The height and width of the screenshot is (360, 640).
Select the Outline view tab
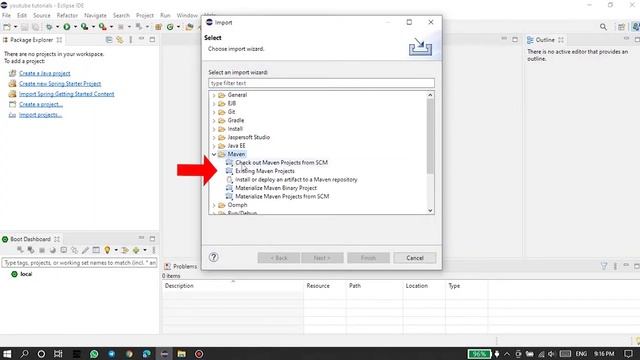(x=545, y=40)
